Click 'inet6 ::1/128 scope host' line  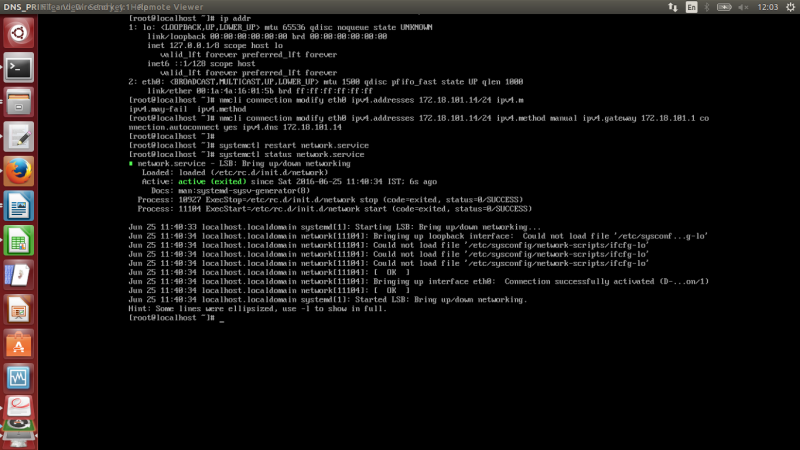point(201,64)
